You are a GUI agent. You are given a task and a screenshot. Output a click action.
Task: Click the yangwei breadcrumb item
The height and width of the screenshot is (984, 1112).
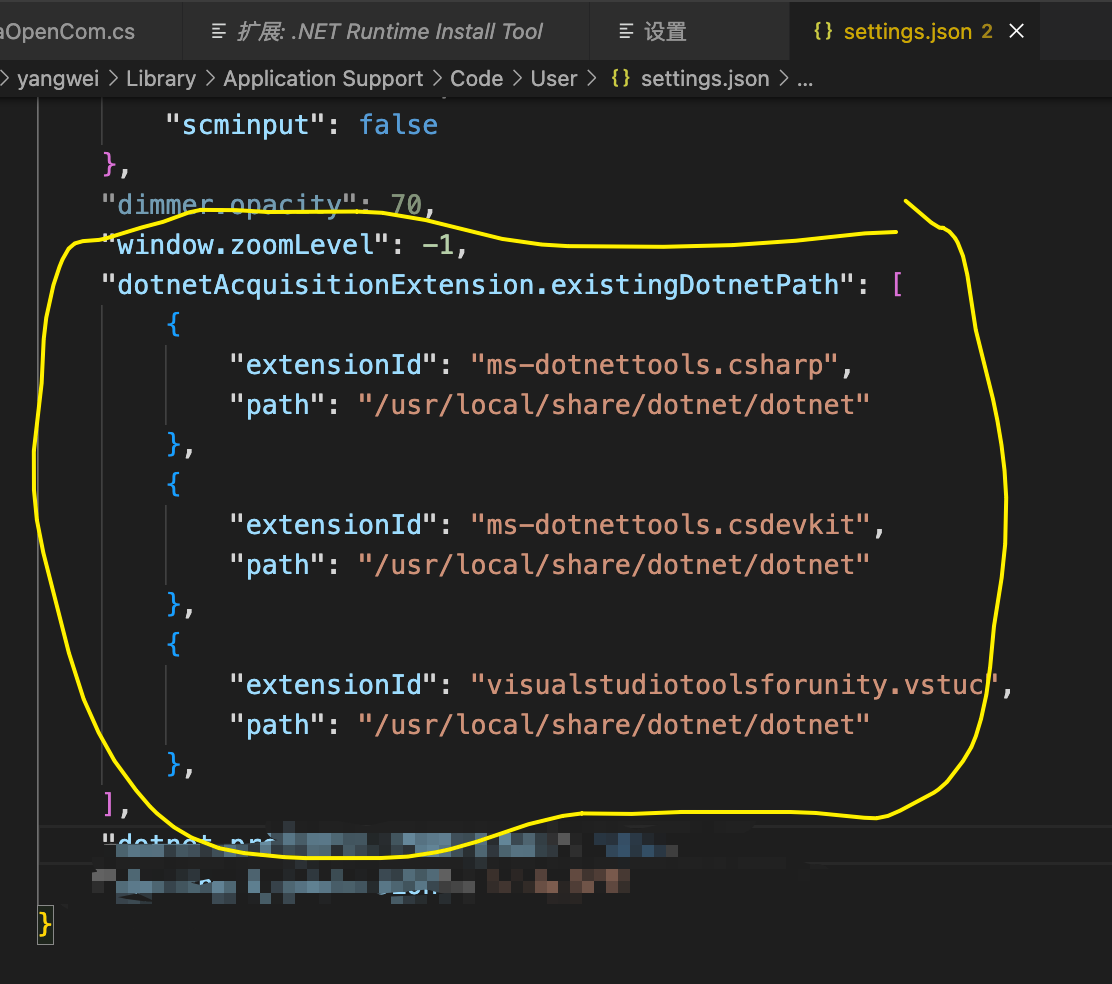58,78
